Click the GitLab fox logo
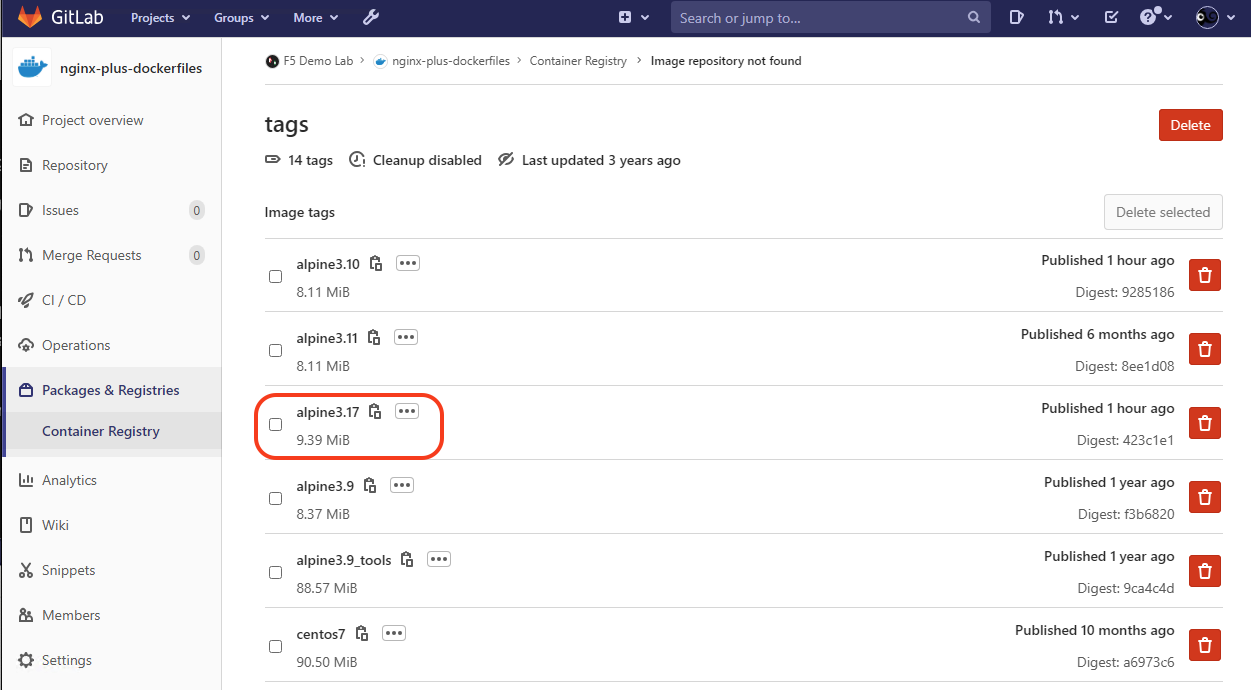Screen dimensions: 1251x690 click(x=31, y=17)
